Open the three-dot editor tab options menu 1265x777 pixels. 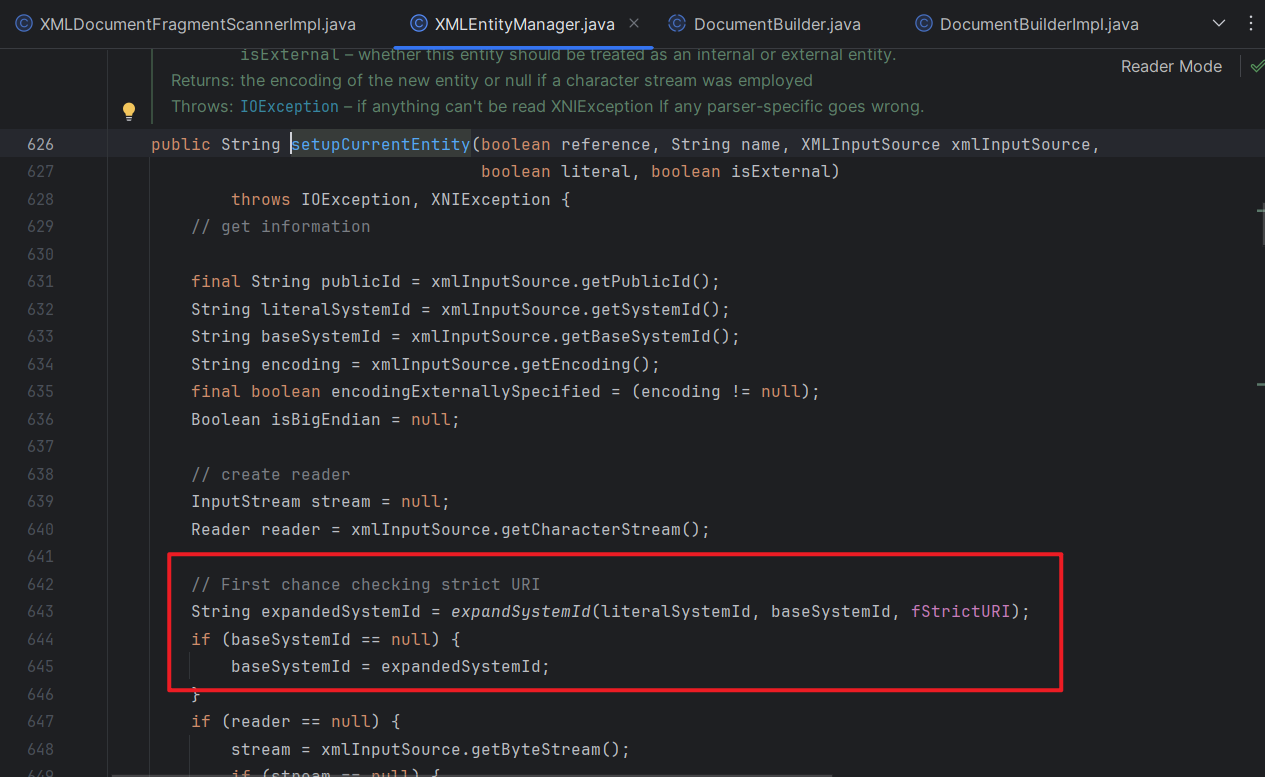pyautogui.click(x=1250, y=24)
